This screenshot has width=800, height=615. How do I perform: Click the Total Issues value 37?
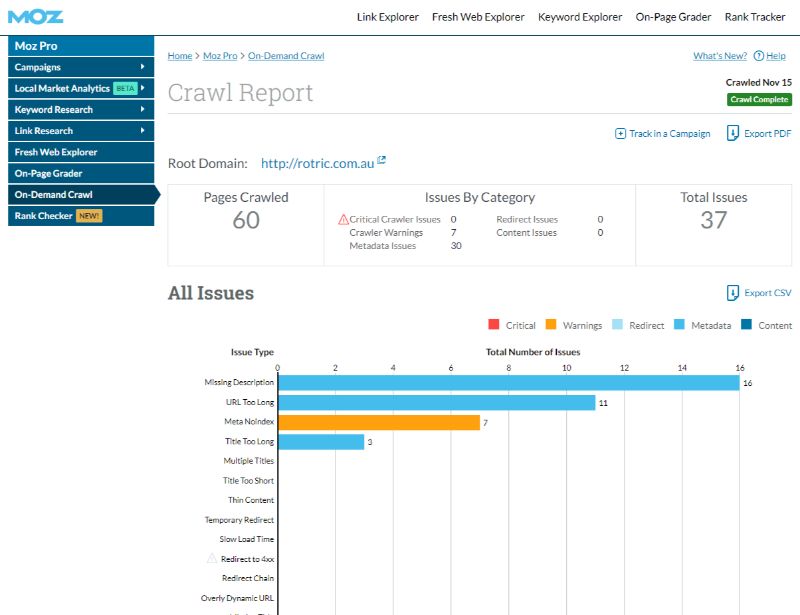click(x=713, y=220)
